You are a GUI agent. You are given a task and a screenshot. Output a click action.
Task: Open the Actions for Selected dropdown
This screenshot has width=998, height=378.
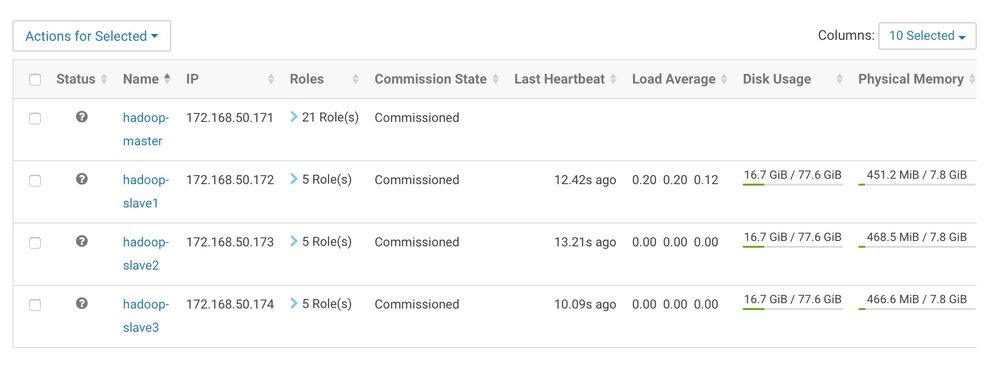coord(92,36)
